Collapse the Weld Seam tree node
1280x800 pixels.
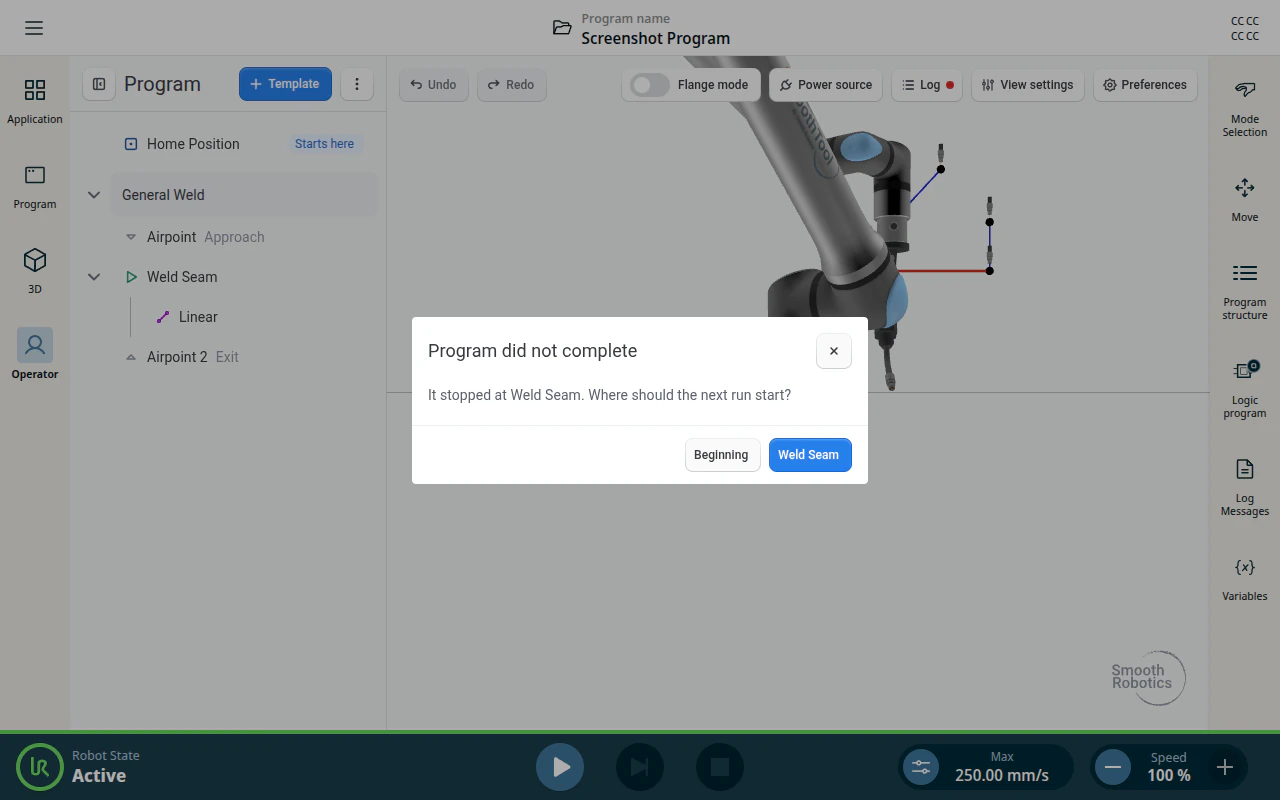click(94, 277)
